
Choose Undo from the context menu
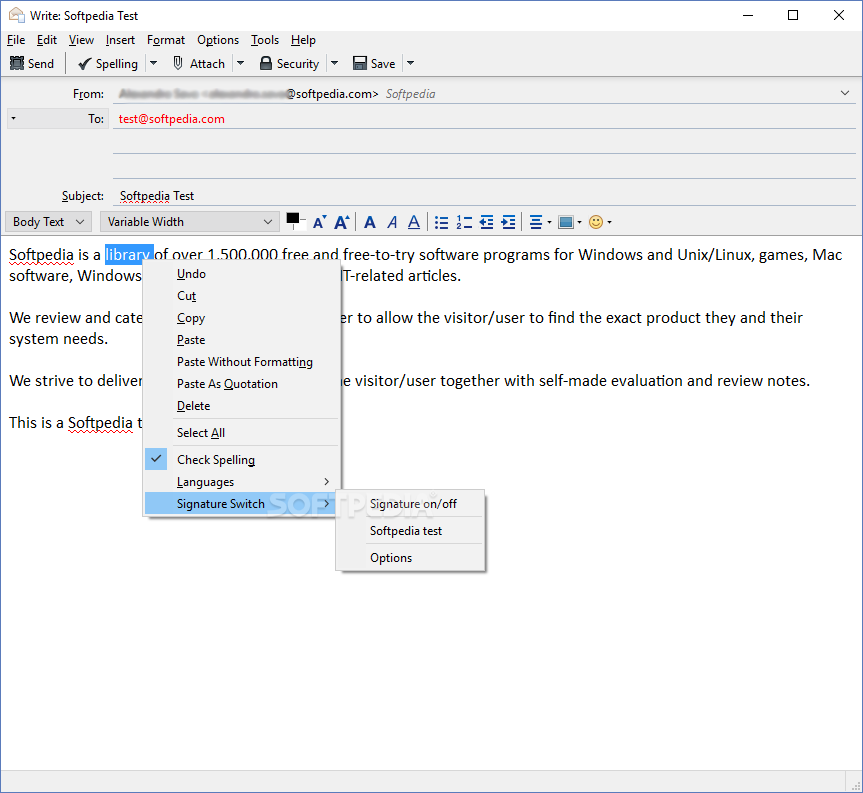pos(242,274)
